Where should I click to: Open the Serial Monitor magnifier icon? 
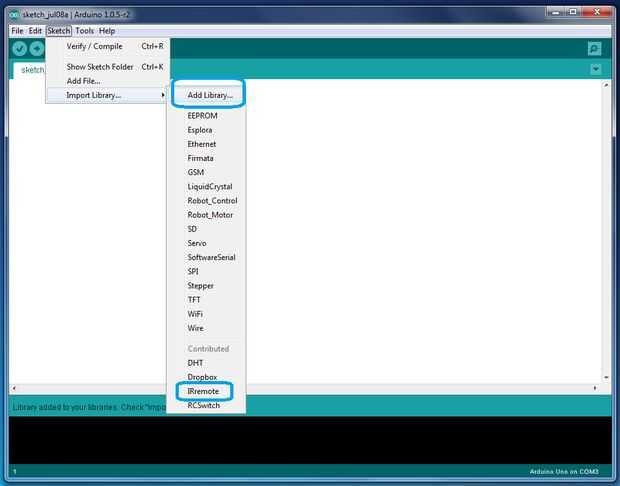594,49
